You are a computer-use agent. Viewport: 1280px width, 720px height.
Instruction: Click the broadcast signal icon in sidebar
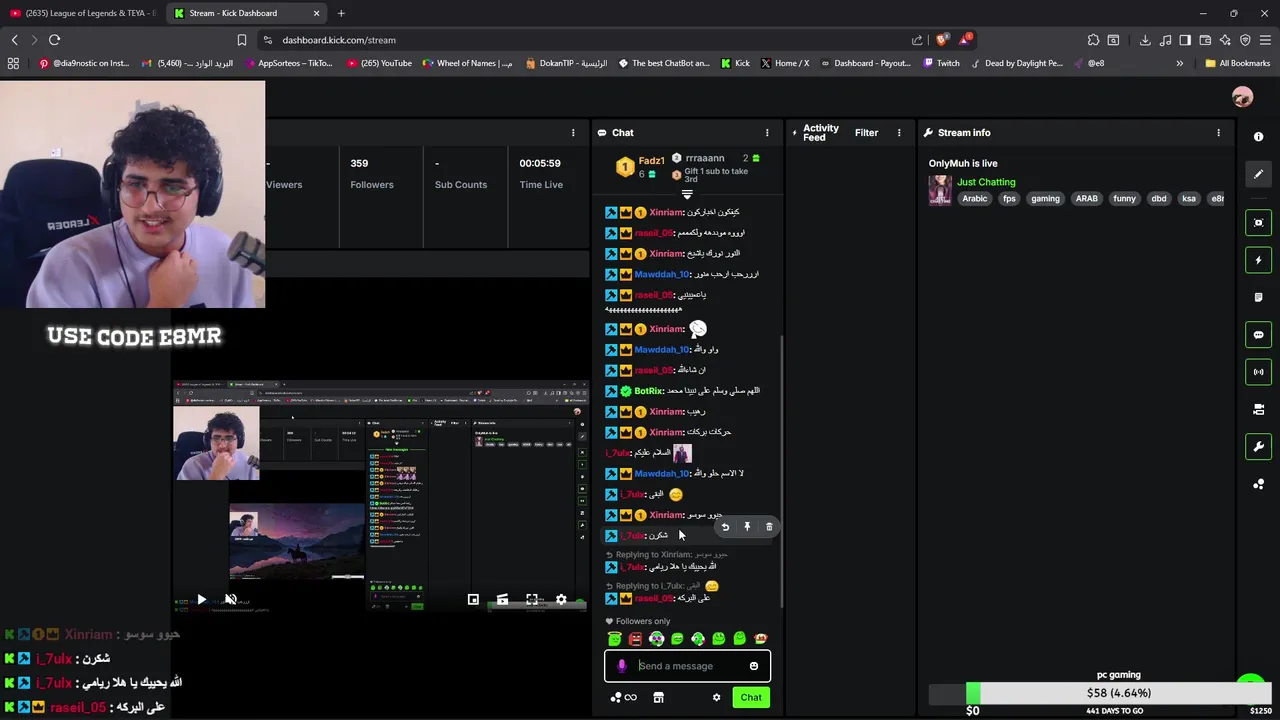click(1259, 372)
